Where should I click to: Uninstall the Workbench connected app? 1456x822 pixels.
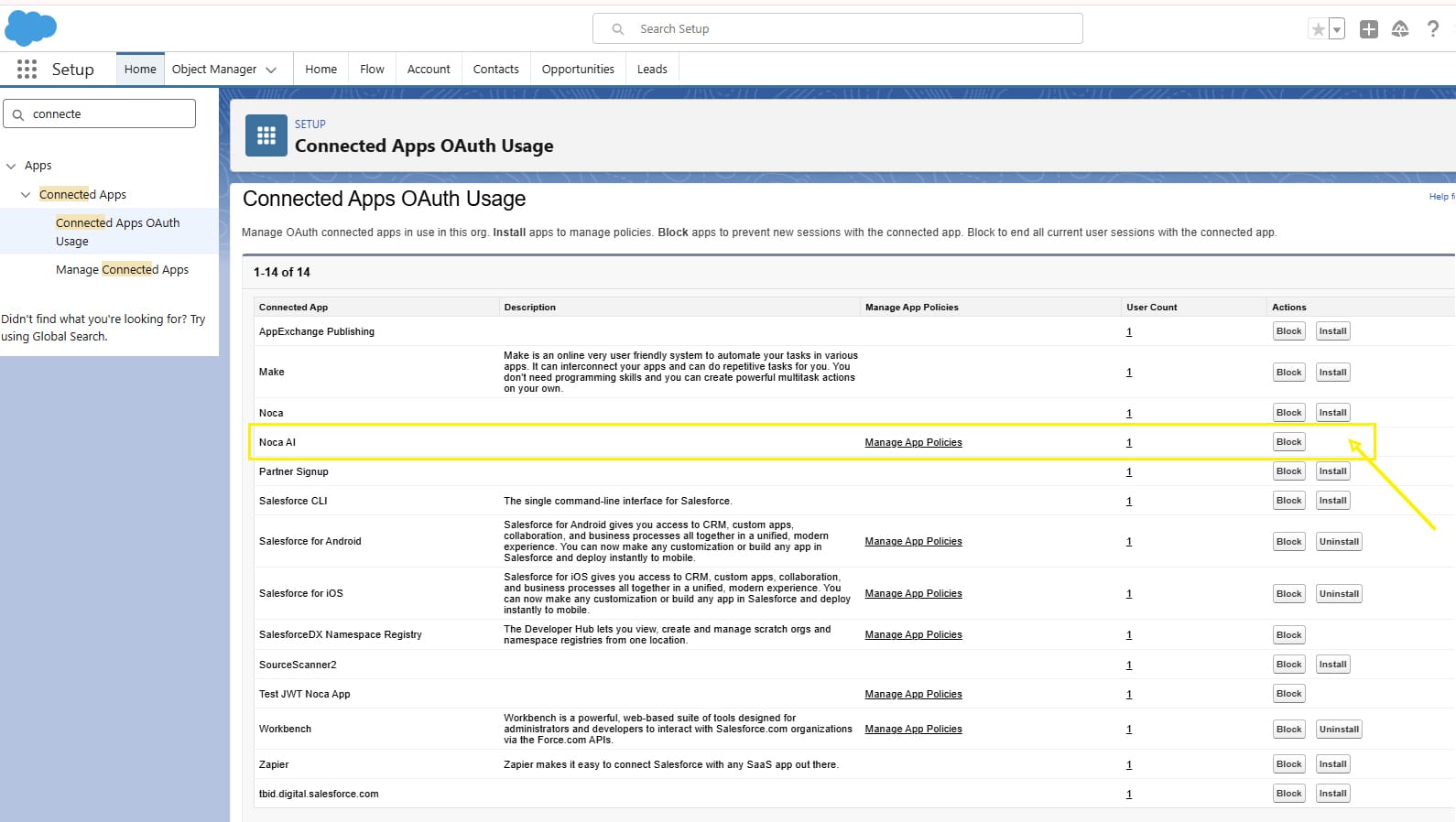tap(1338, 730)
